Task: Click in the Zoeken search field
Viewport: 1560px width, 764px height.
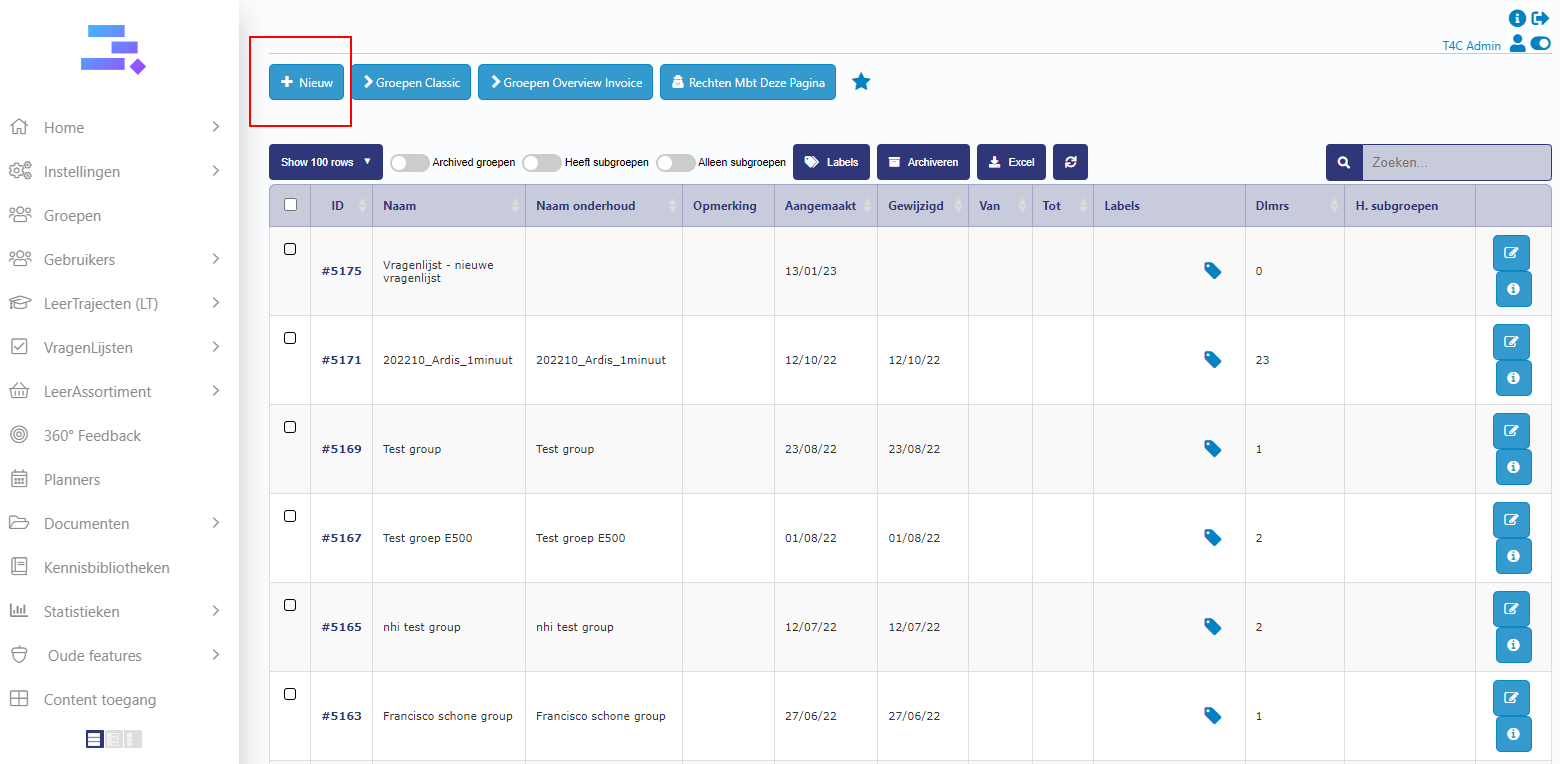Action: tap(1456, 162)
